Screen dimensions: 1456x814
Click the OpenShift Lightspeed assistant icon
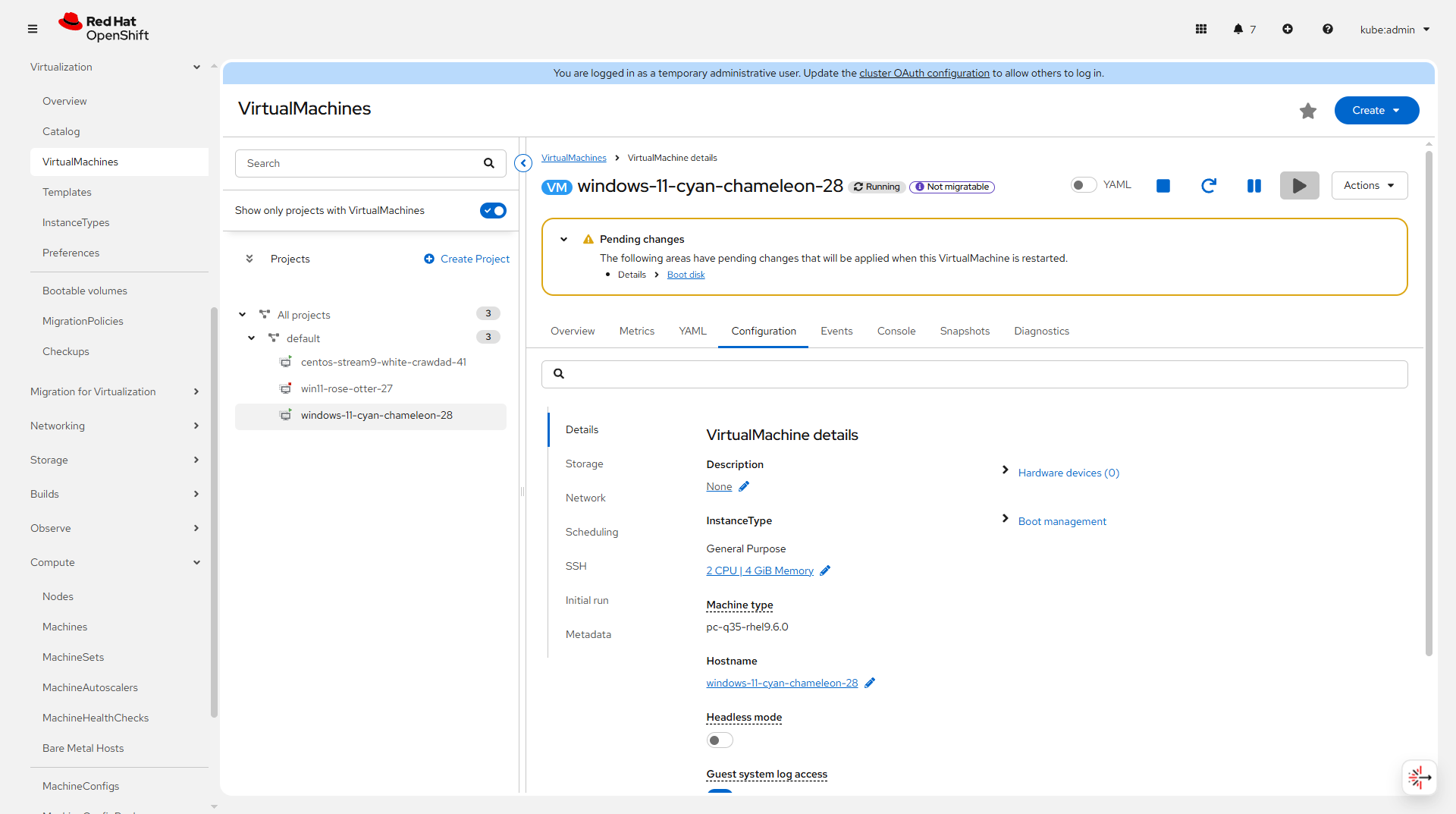pyautogui.click(x=1420, y=777)
